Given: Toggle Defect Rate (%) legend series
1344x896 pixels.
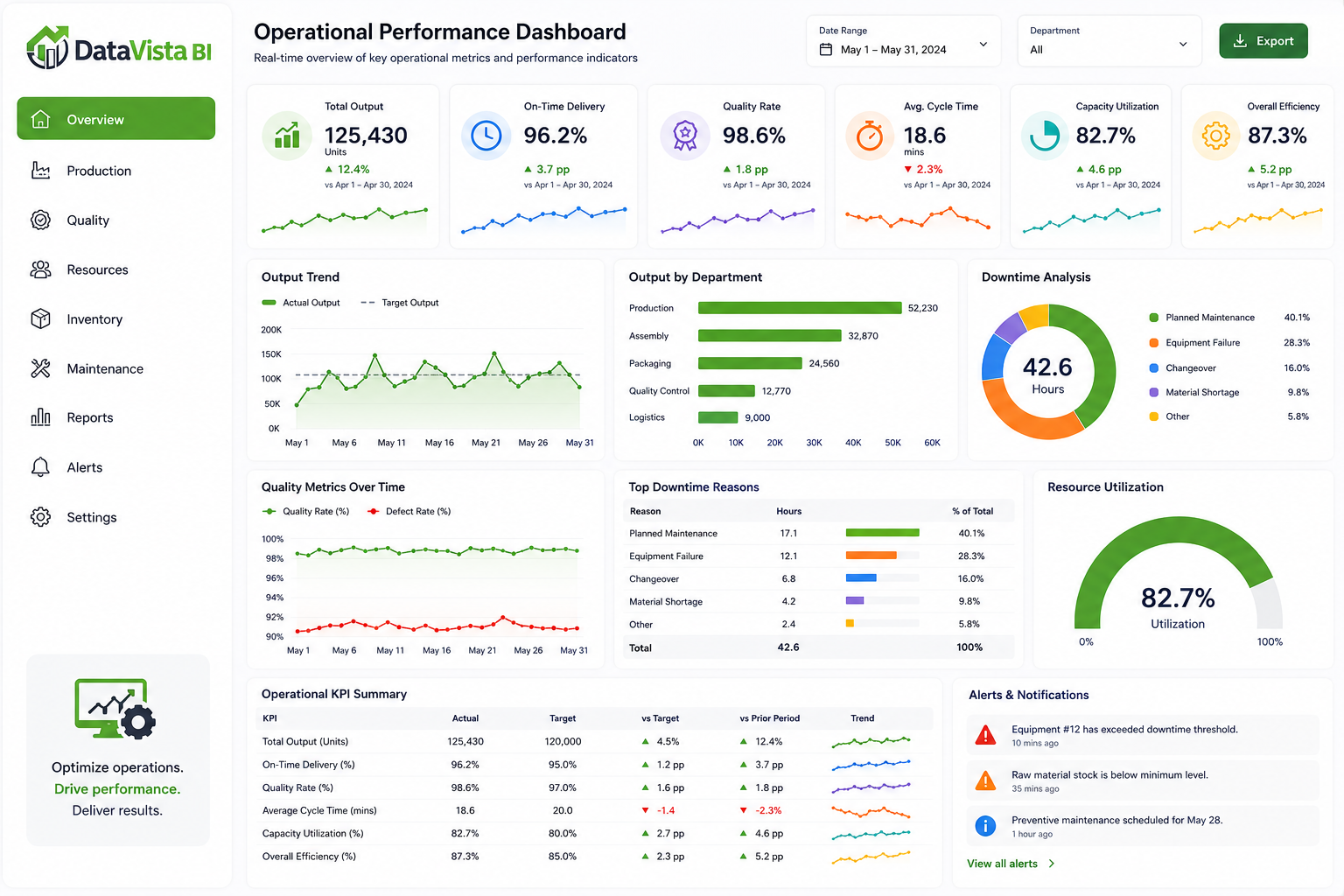Looking at the screenshot, I should coord(409,512).
